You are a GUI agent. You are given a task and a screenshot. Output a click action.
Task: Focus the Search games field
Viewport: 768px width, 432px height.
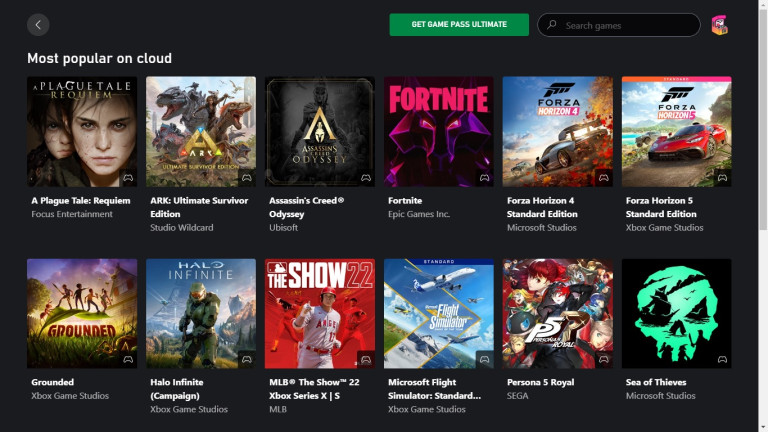tap(619, 25)
